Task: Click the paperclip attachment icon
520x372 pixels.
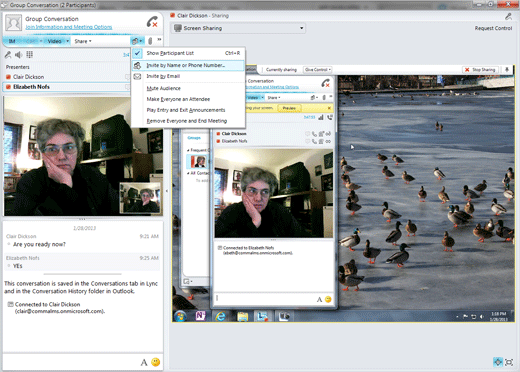Action: [150, 41]
